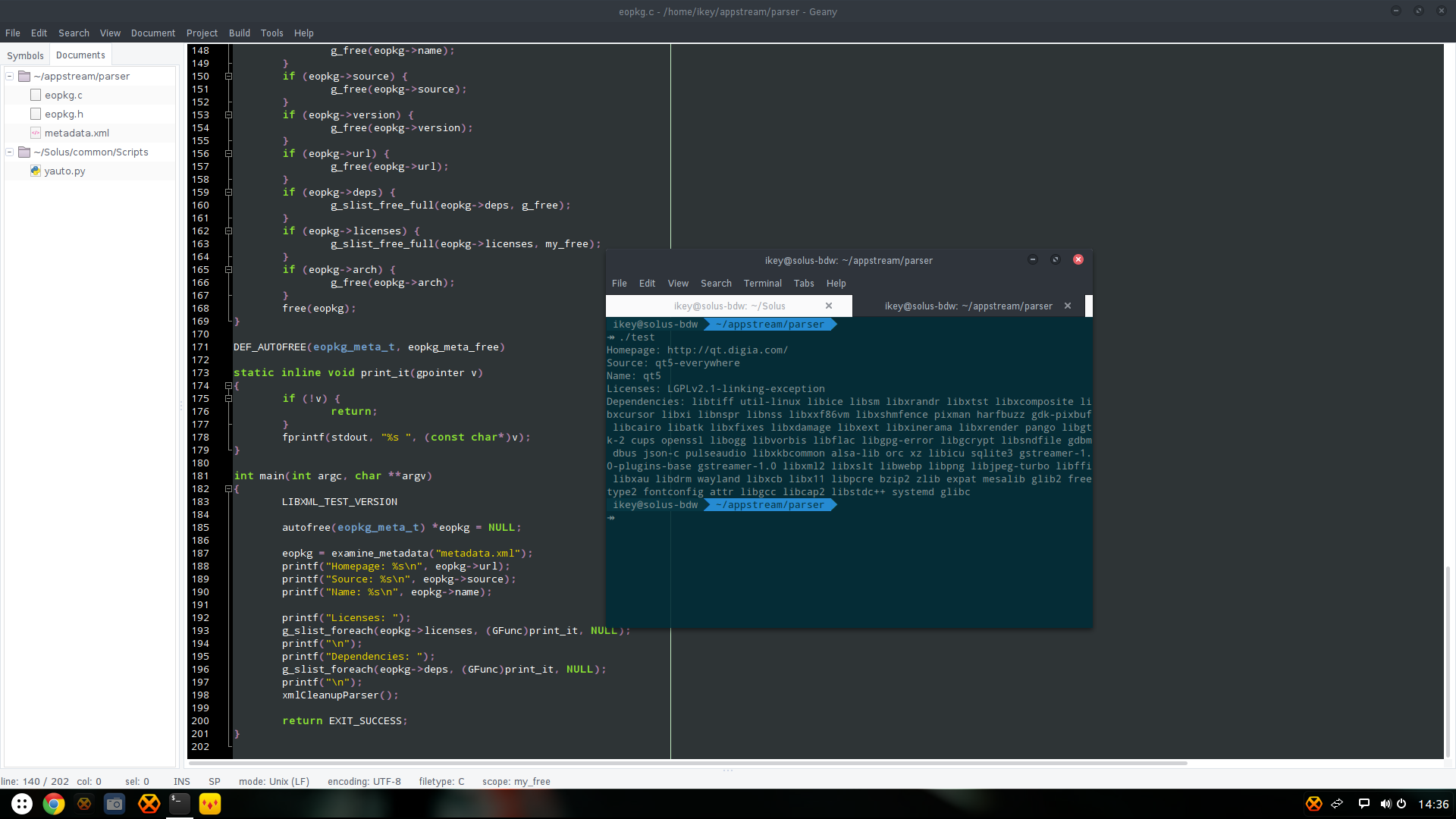
Task: Open Geany's View menu
Action: tap(110, 33)
